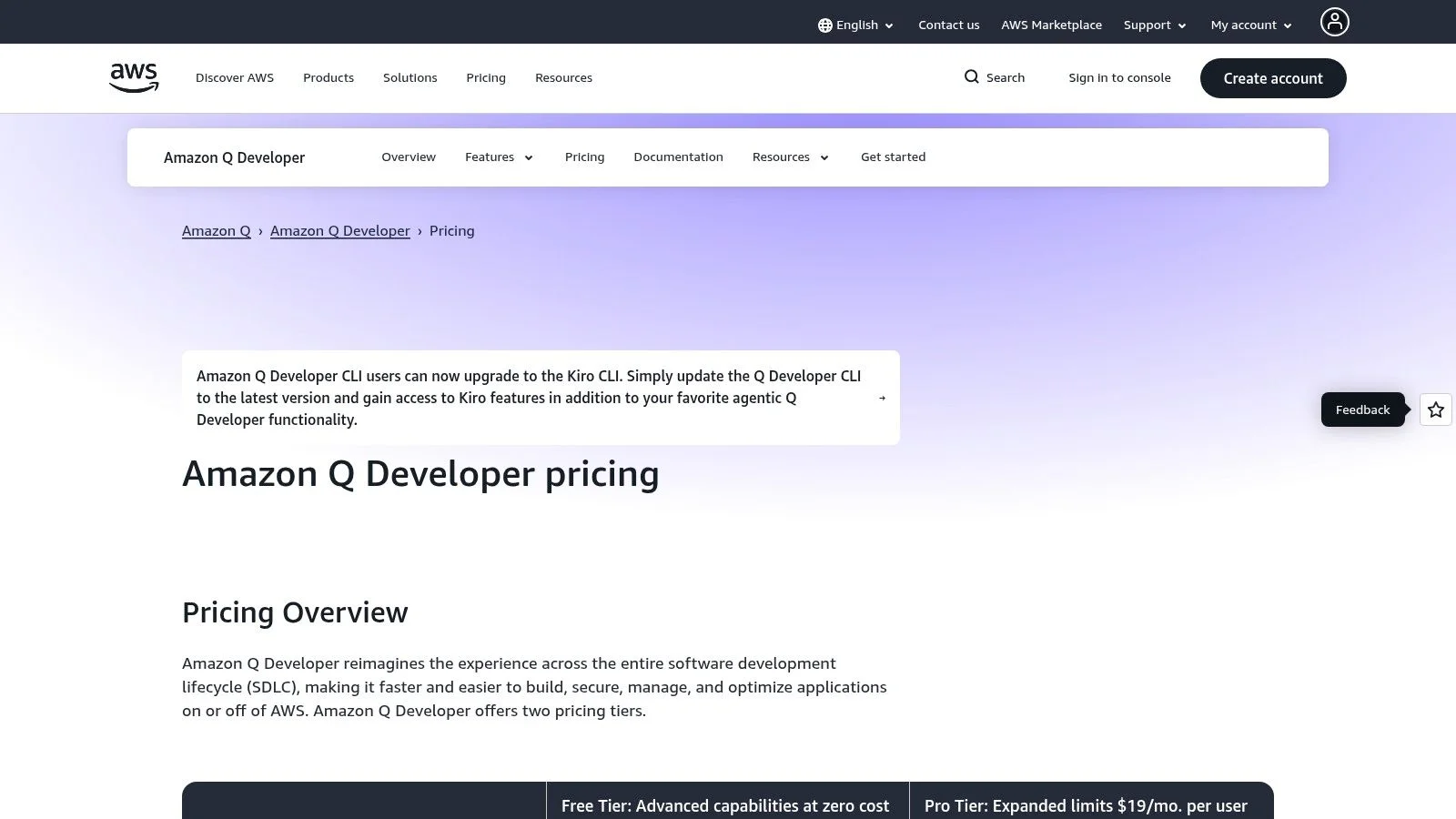Click the Free Tier column header

point(727,801)
